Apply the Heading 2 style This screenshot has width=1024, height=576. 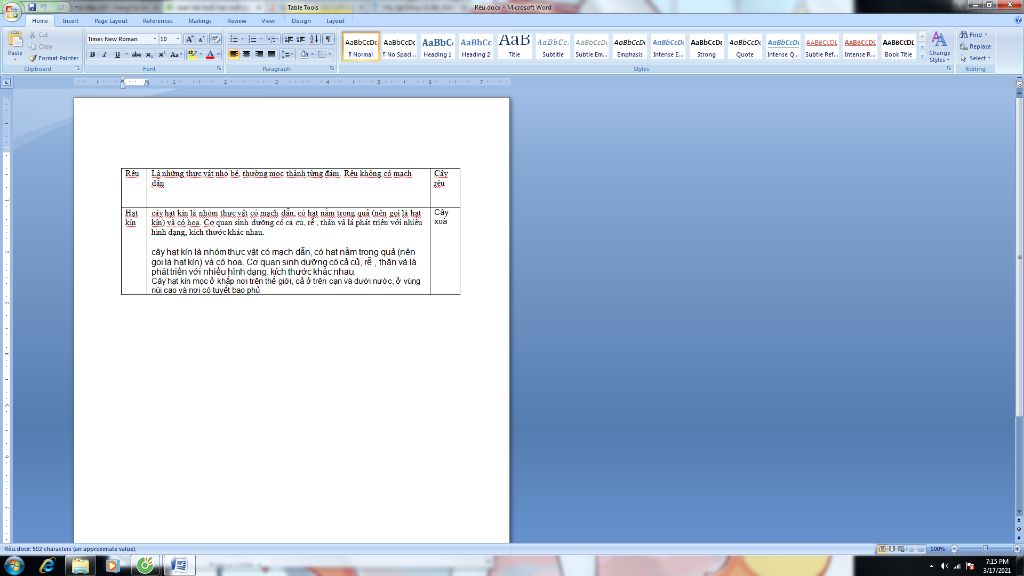(476, 46)
